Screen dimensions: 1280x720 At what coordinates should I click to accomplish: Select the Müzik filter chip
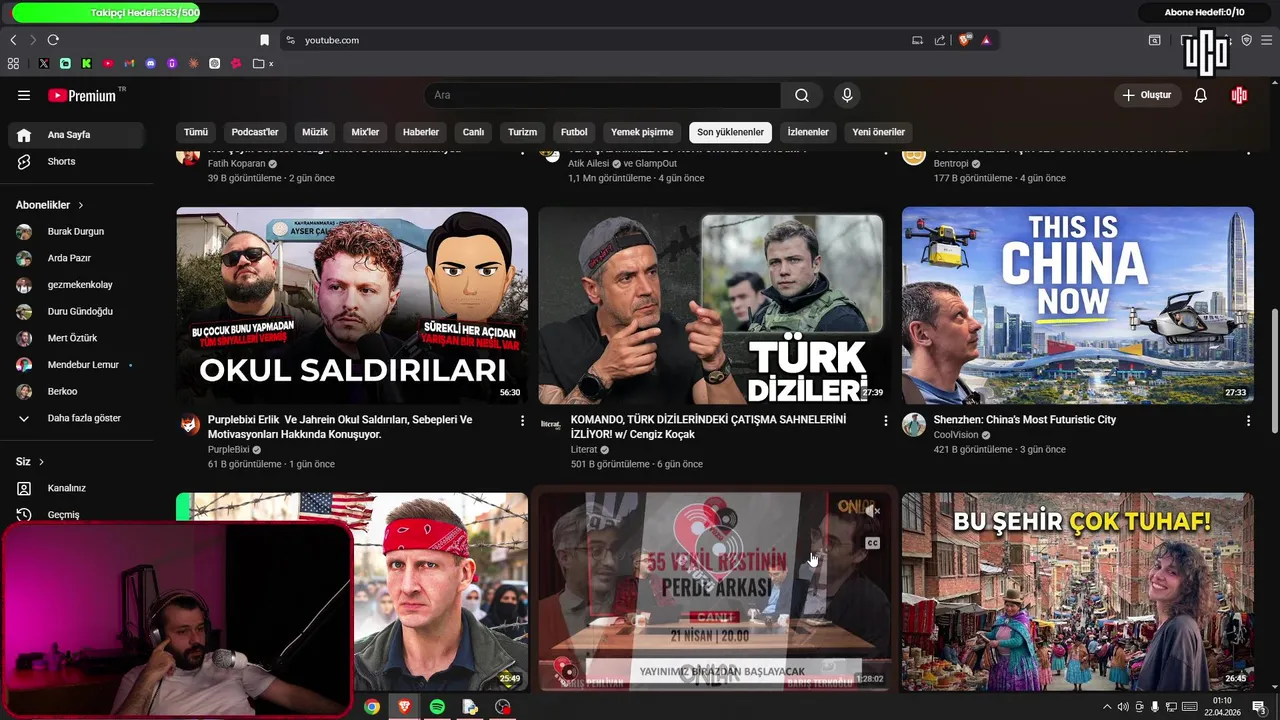[x=315, y=132]
